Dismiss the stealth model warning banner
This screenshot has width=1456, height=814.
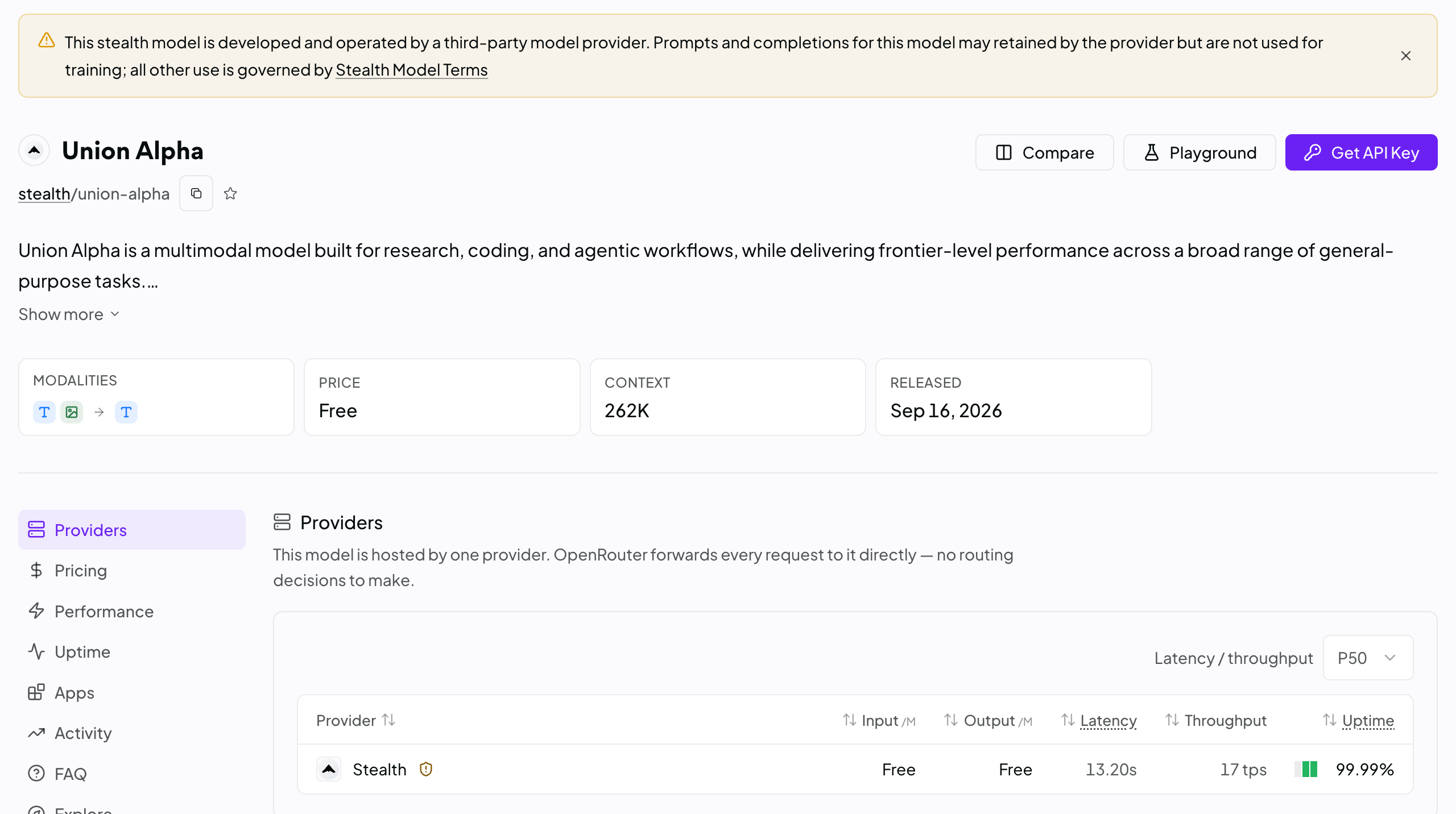click(x=1405, y=56)
